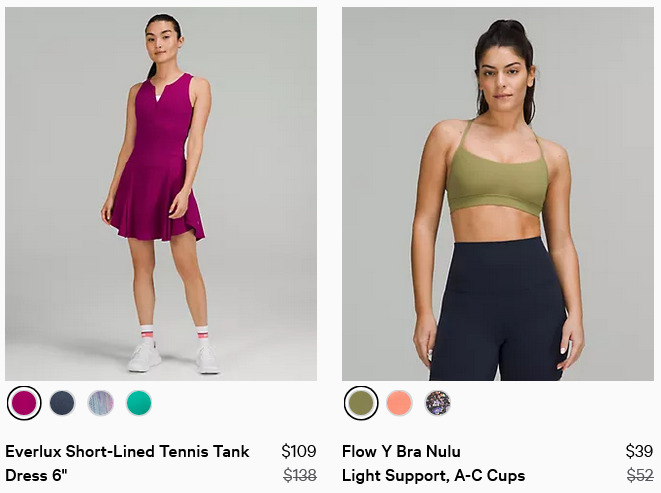The height and width of the screenshot is (493, 661).
Task: Click the tennis dress product photo
Action: tap(161, 194)
